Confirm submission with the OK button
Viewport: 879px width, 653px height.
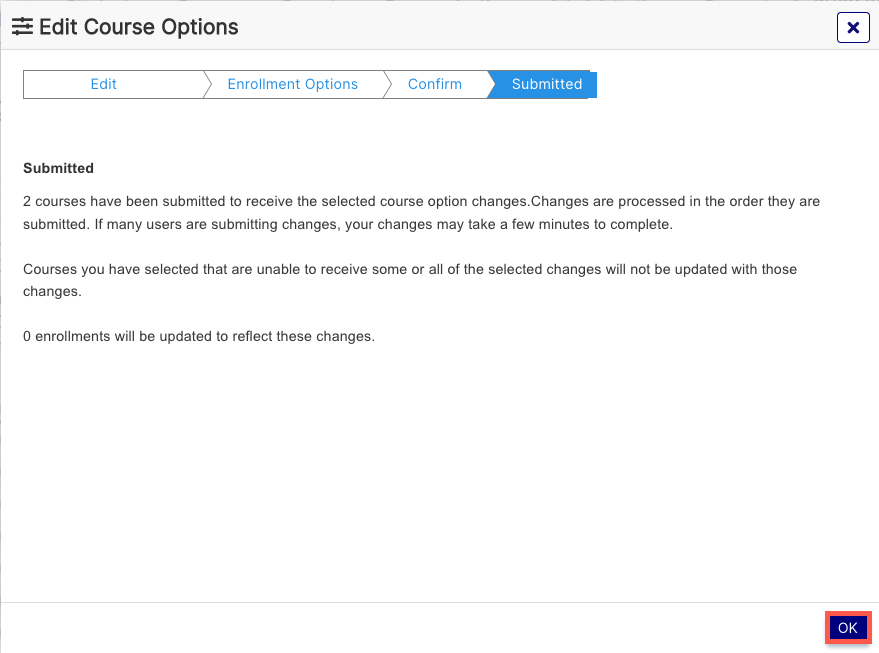pyautogui.click(x=847, y=627)
